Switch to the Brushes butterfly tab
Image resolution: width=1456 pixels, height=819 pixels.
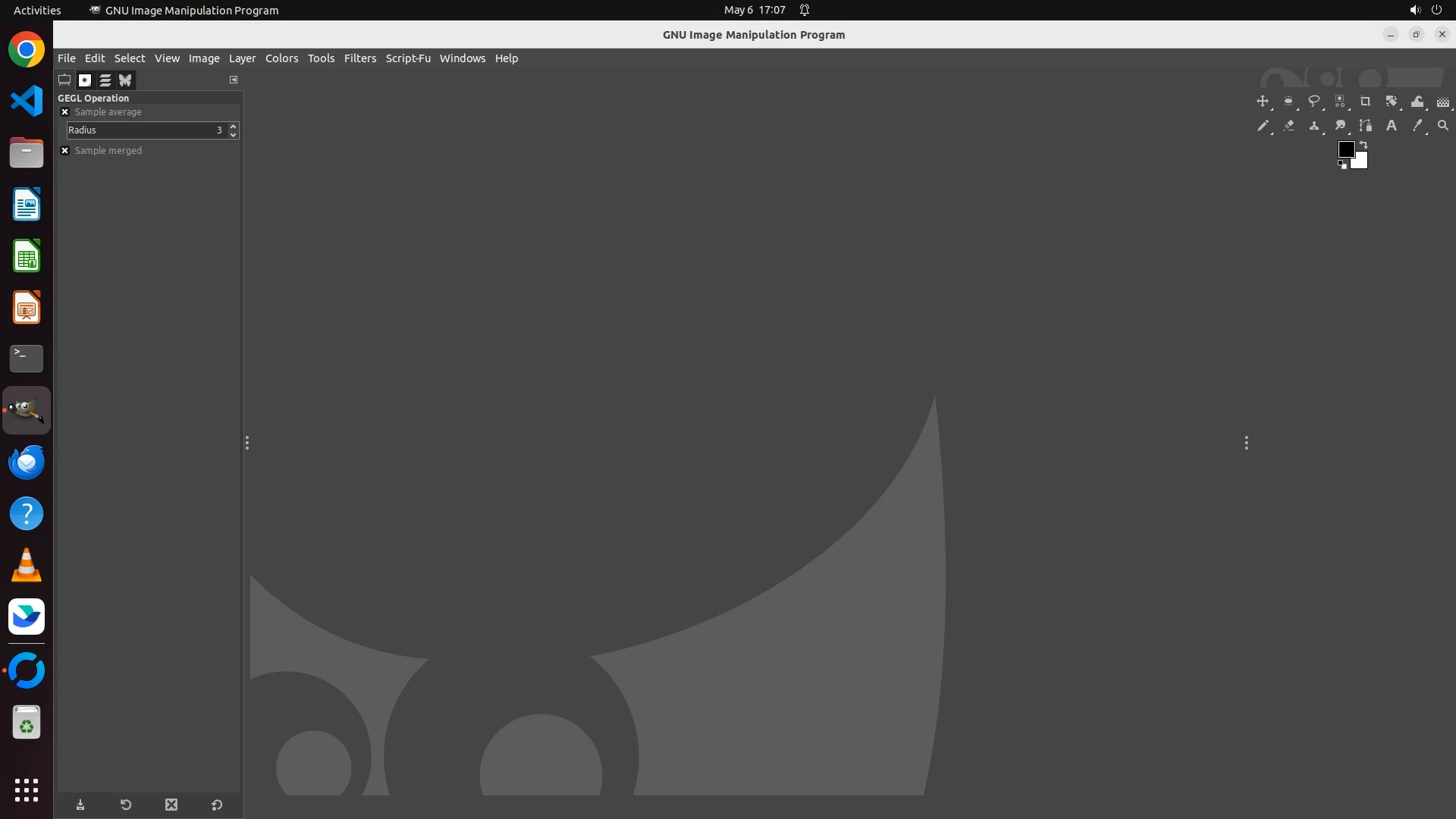pyautogui.click(x=125, y=80)
